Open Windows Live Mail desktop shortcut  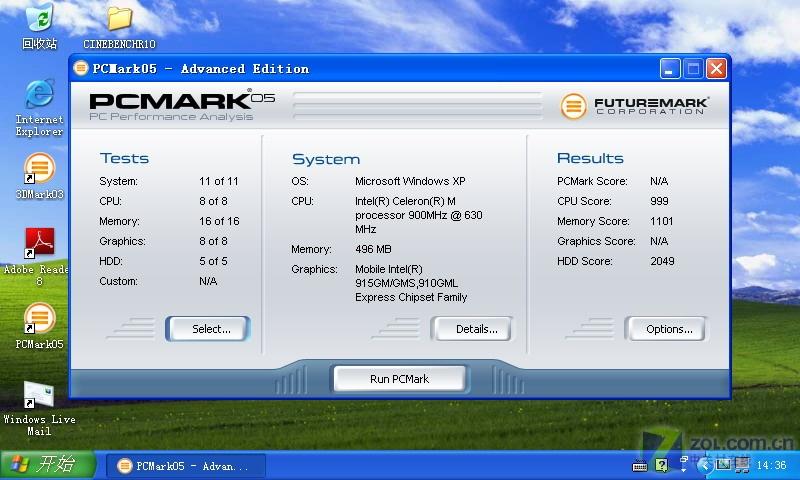coord(39,408)
